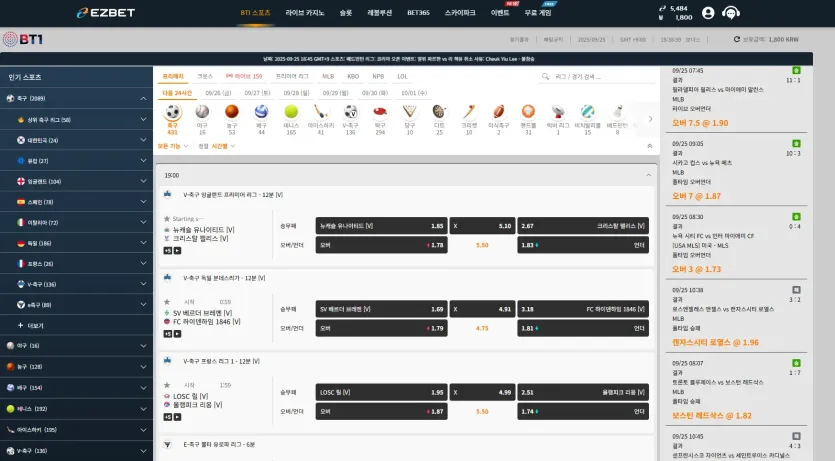Select the orange basketball sport icon
The height and width of the screenshot is (461, 835).
pyautogui.click(x=232, y=111)
